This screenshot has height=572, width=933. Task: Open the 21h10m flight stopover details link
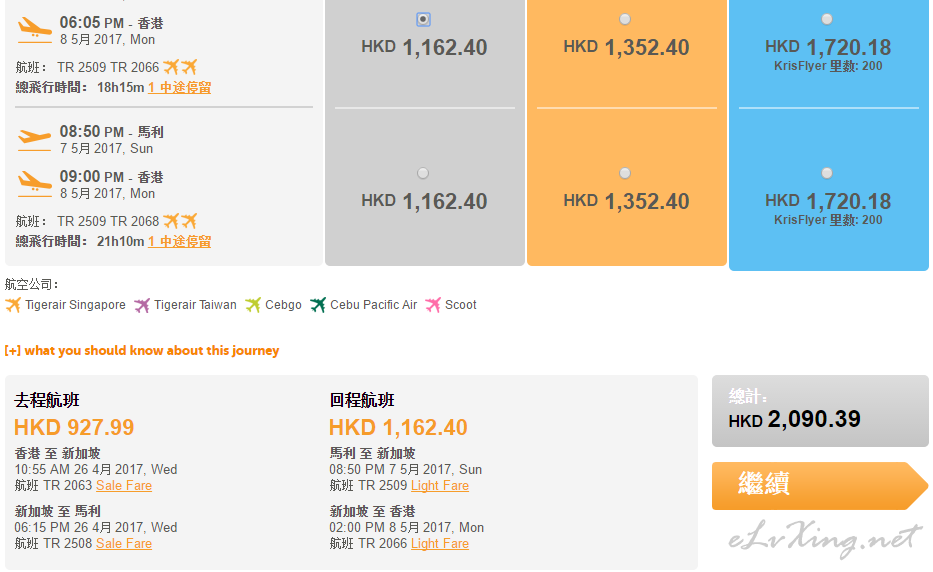pos(179,242)
